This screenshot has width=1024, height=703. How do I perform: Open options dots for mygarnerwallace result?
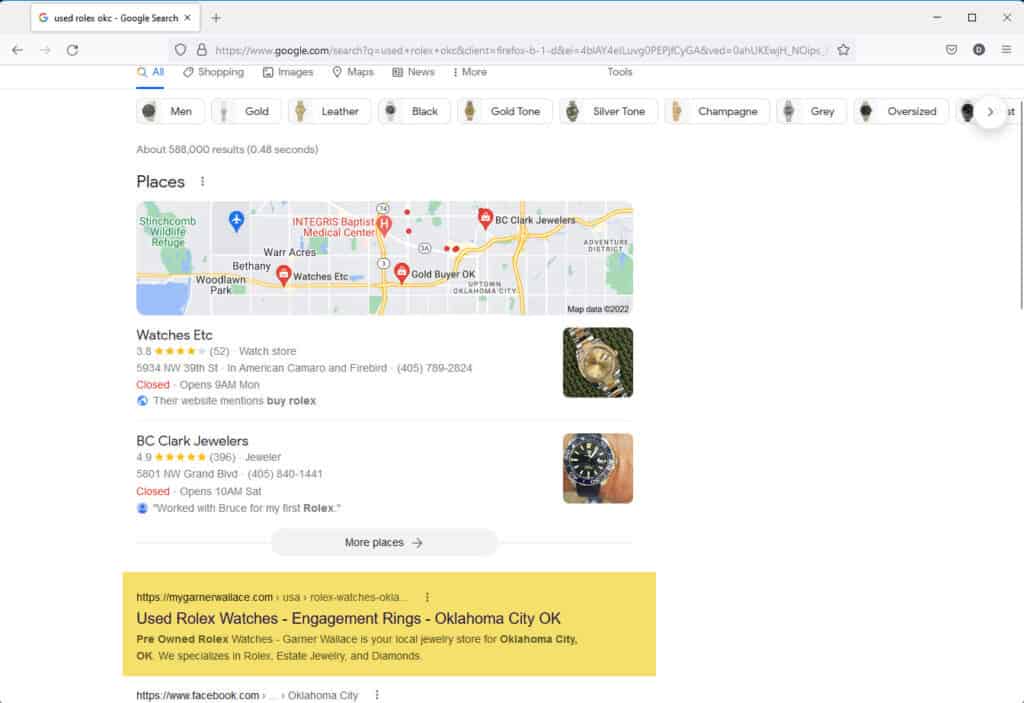[x=427, y=597]
